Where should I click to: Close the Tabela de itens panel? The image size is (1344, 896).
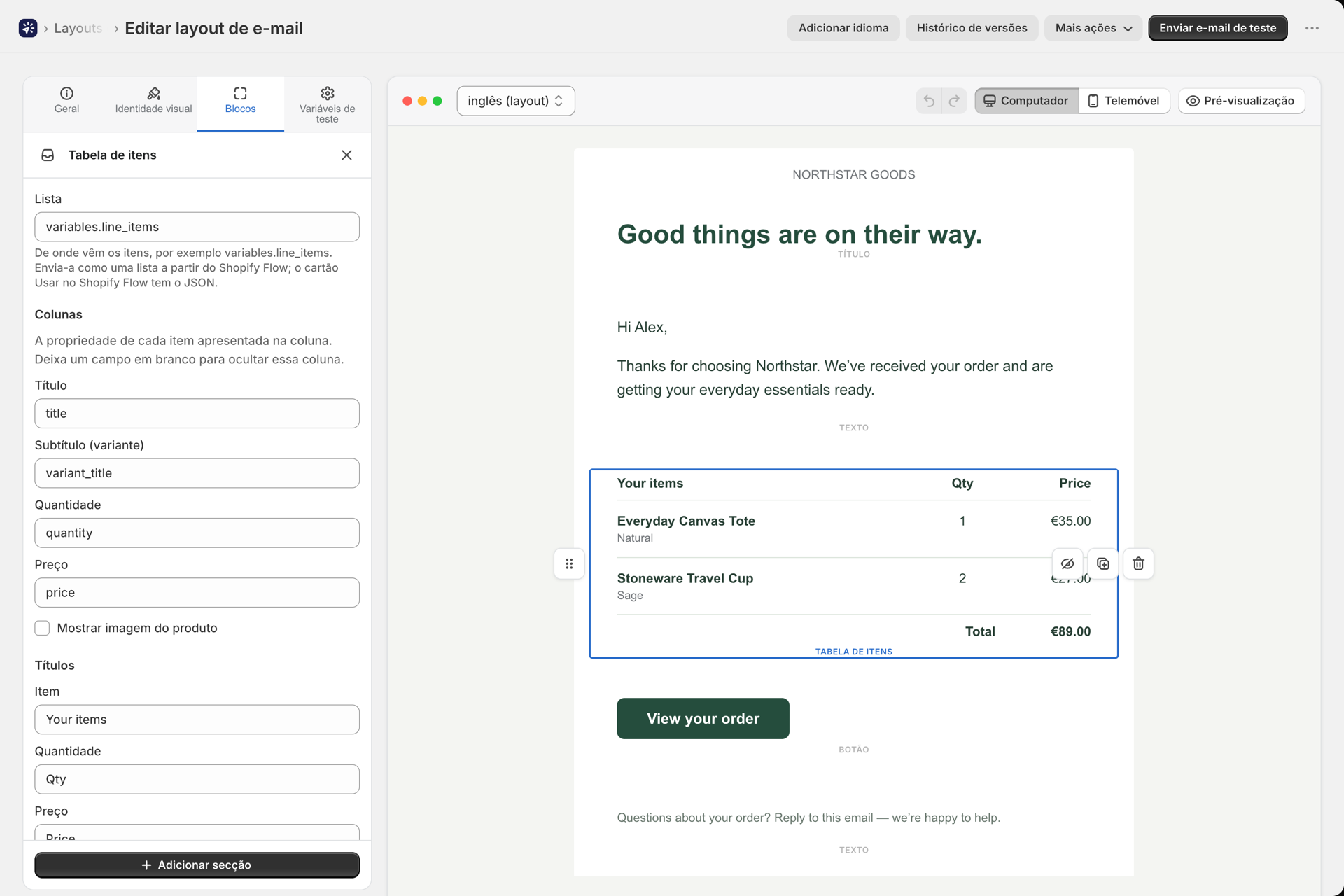(x=346, y=155)
